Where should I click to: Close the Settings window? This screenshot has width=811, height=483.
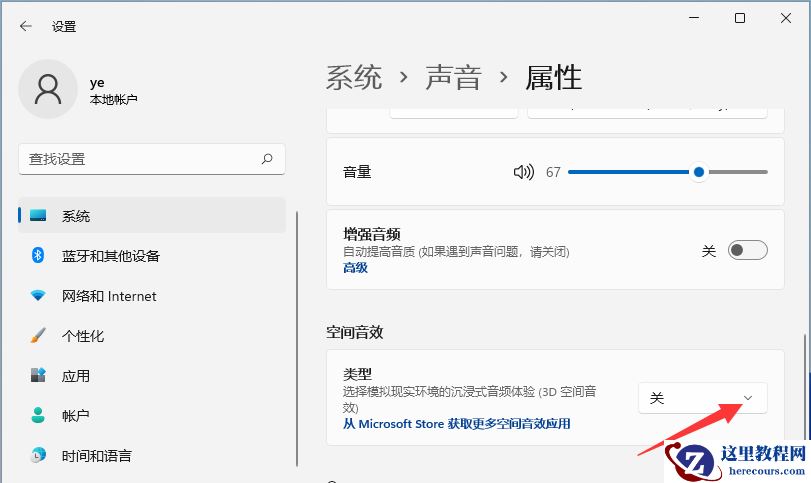click(786, 18)
